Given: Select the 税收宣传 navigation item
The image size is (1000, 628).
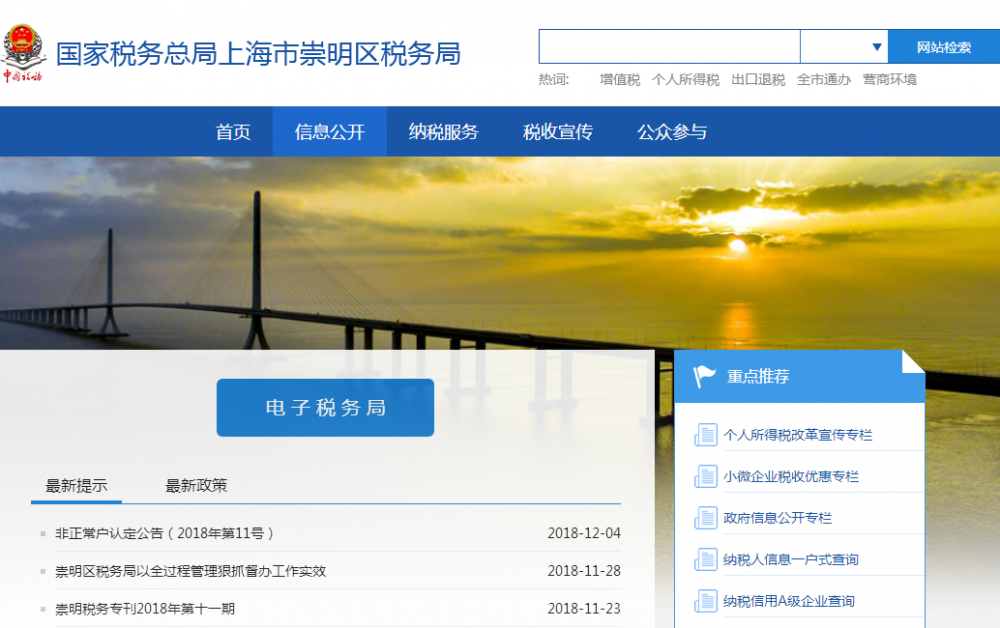Looking at the screenshot, I should pos(556,131).
